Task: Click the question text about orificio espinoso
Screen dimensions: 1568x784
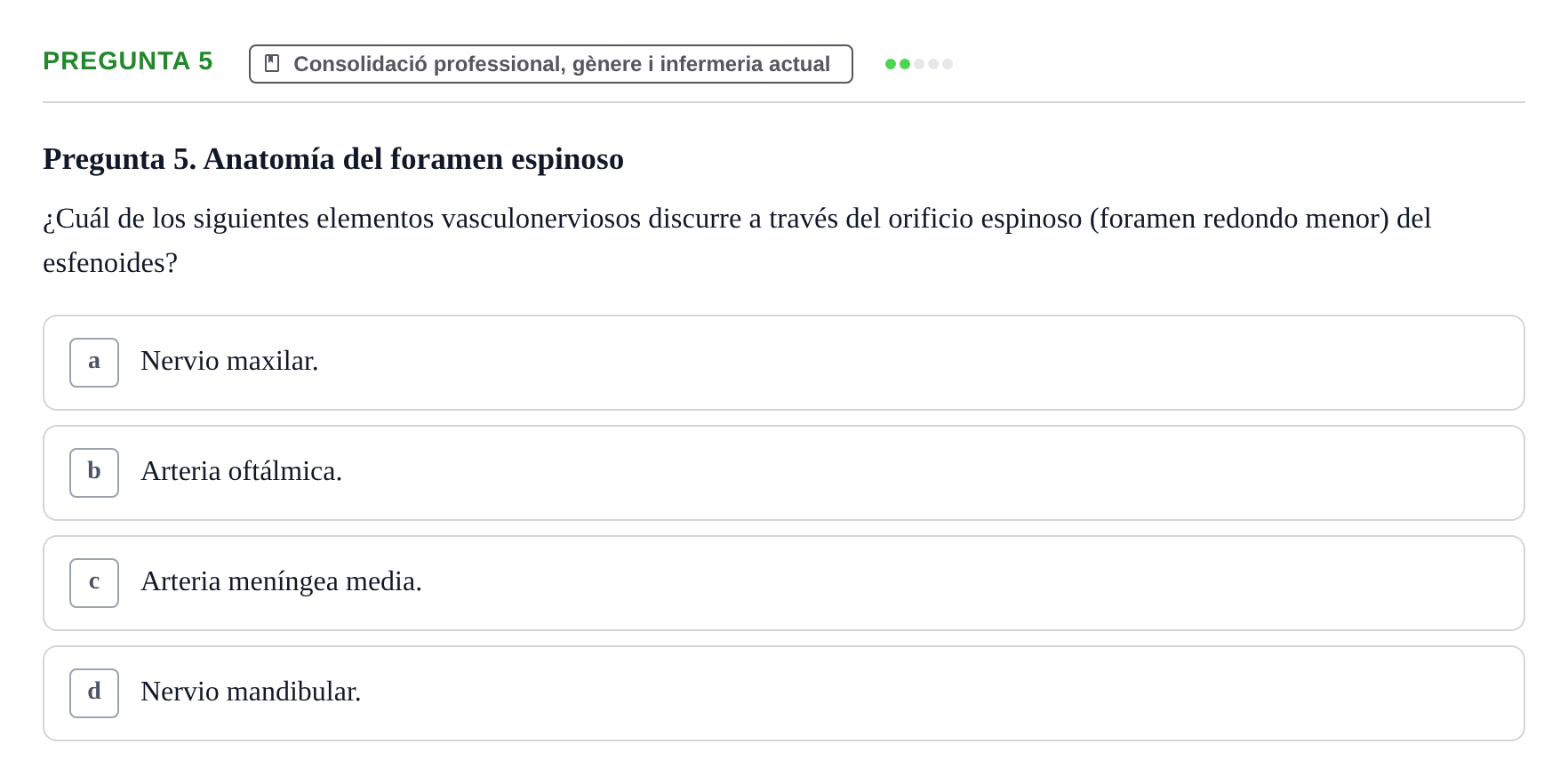Action: [737, 240]
